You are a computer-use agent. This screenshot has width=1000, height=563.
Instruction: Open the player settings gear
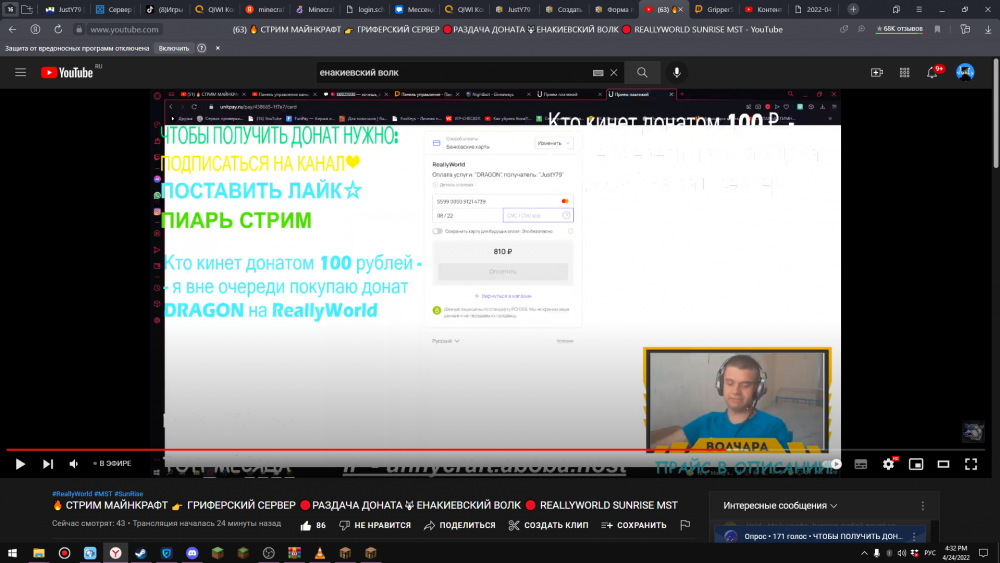point(888,464)
